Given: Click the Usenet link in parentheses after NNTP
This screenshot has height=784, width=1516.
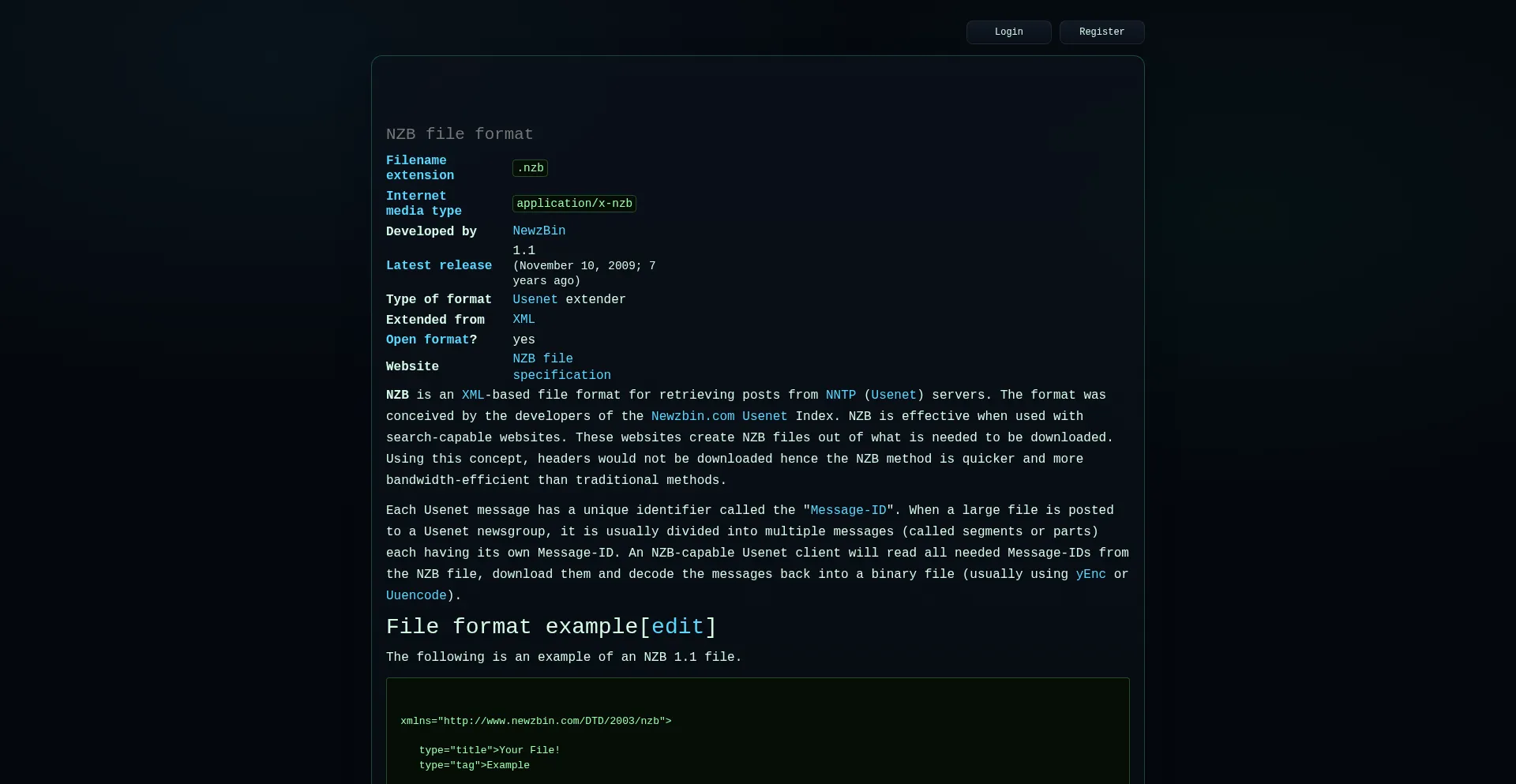Looking at the screenshot, I should (x=894, y=396).
